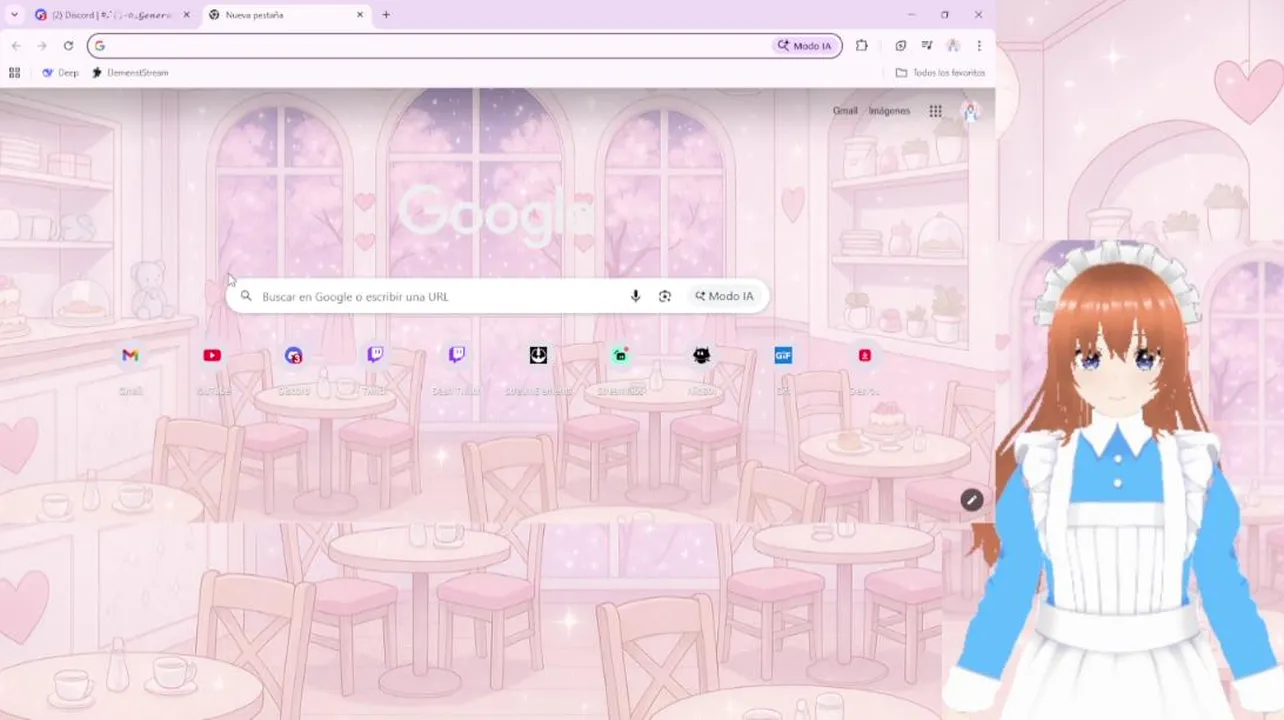This screenshot has width=1284, height=720.
Task: Open the media controls music icon
Action: tap(927, 45)
